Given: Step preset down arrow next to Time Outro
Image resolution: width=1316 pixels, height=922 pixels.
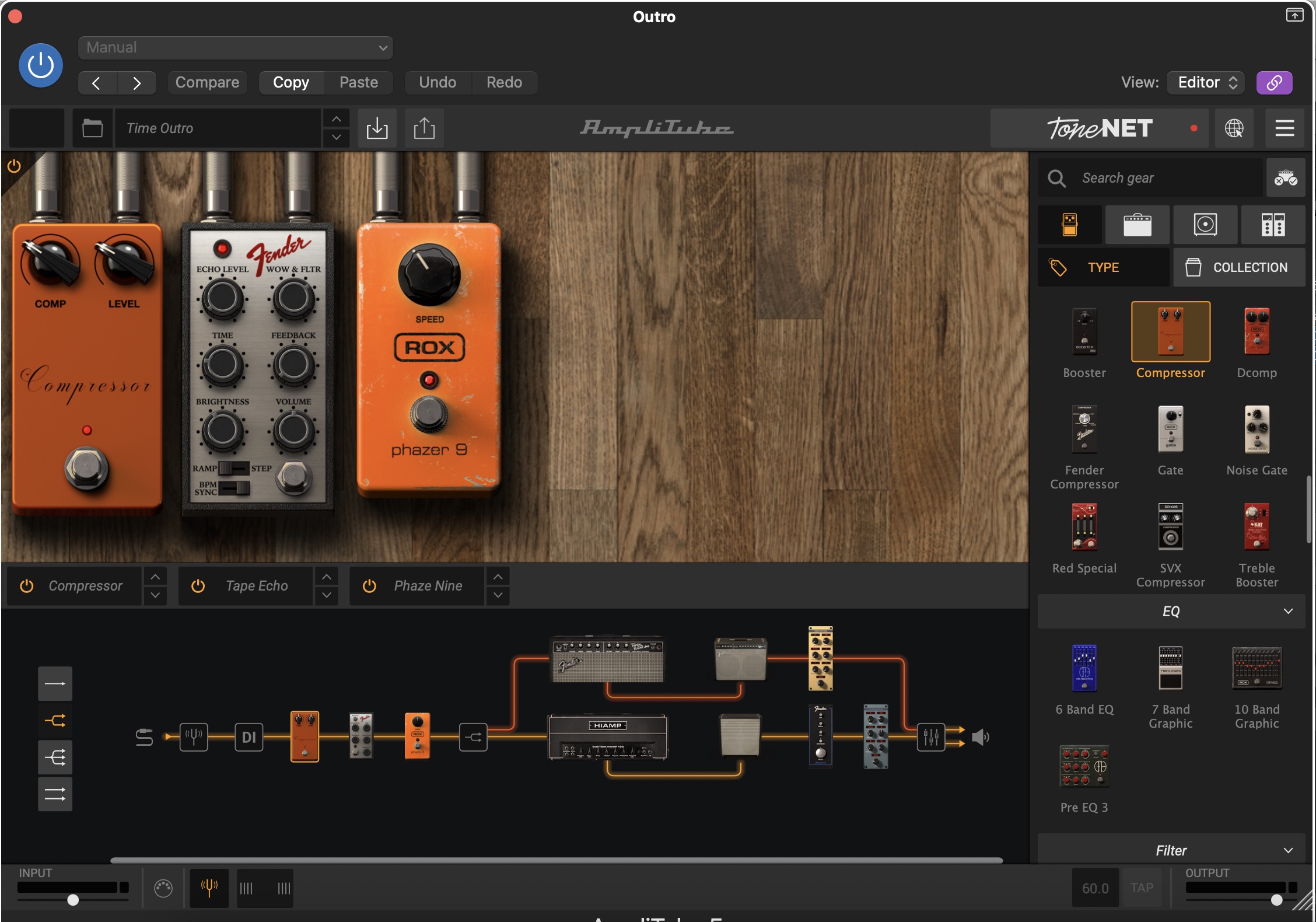Looking at the screenshot, I should click(x=337, y=137).
